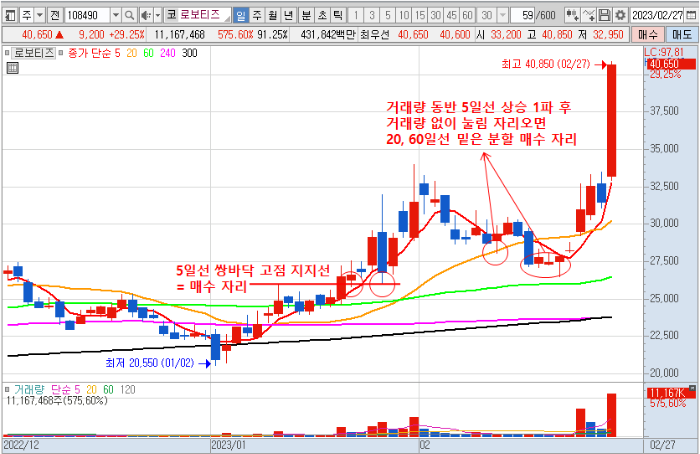
Task: Click the small button above volume axis
Action: pos(692,387)
